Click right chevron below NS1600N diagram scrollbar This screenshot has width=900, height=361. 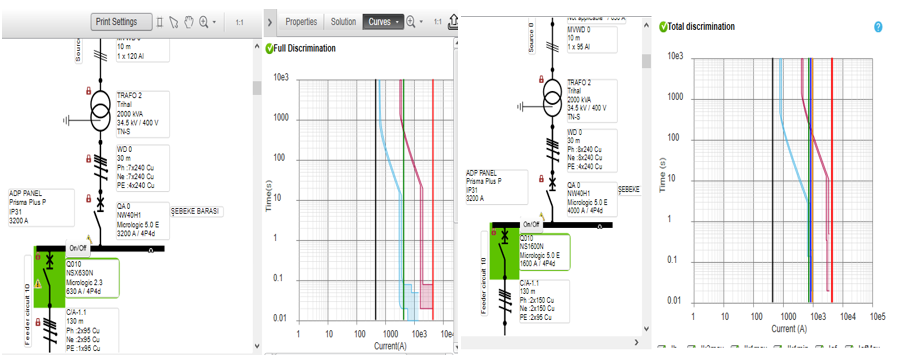pyautogui.click(x=636, y=342)
